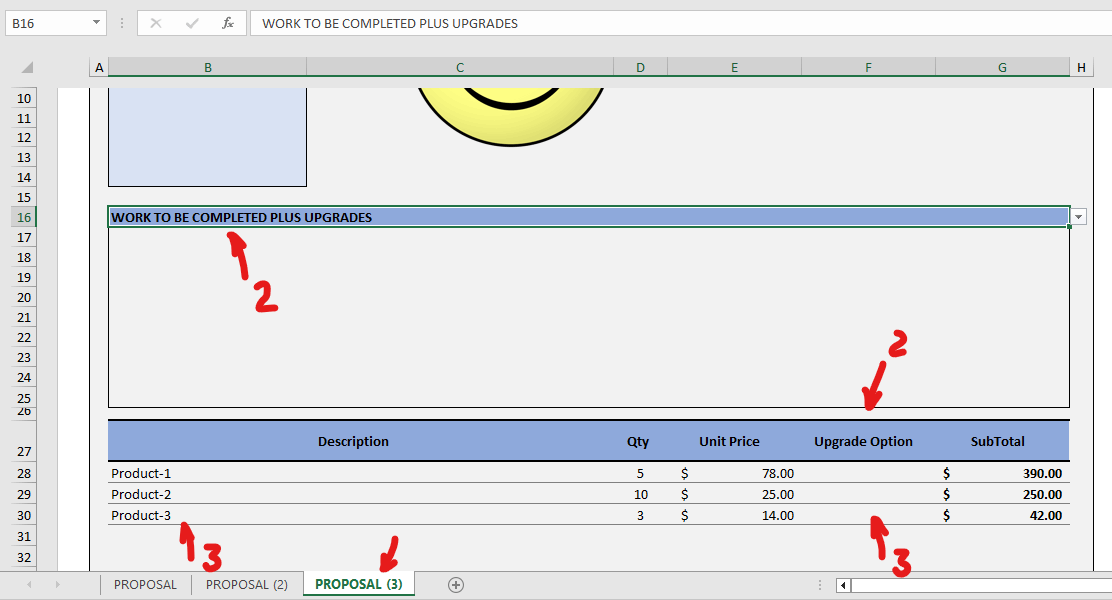Select the Product-1 description cell
The height and width of the screenshot is (600, 1112).
click(360, 473)
